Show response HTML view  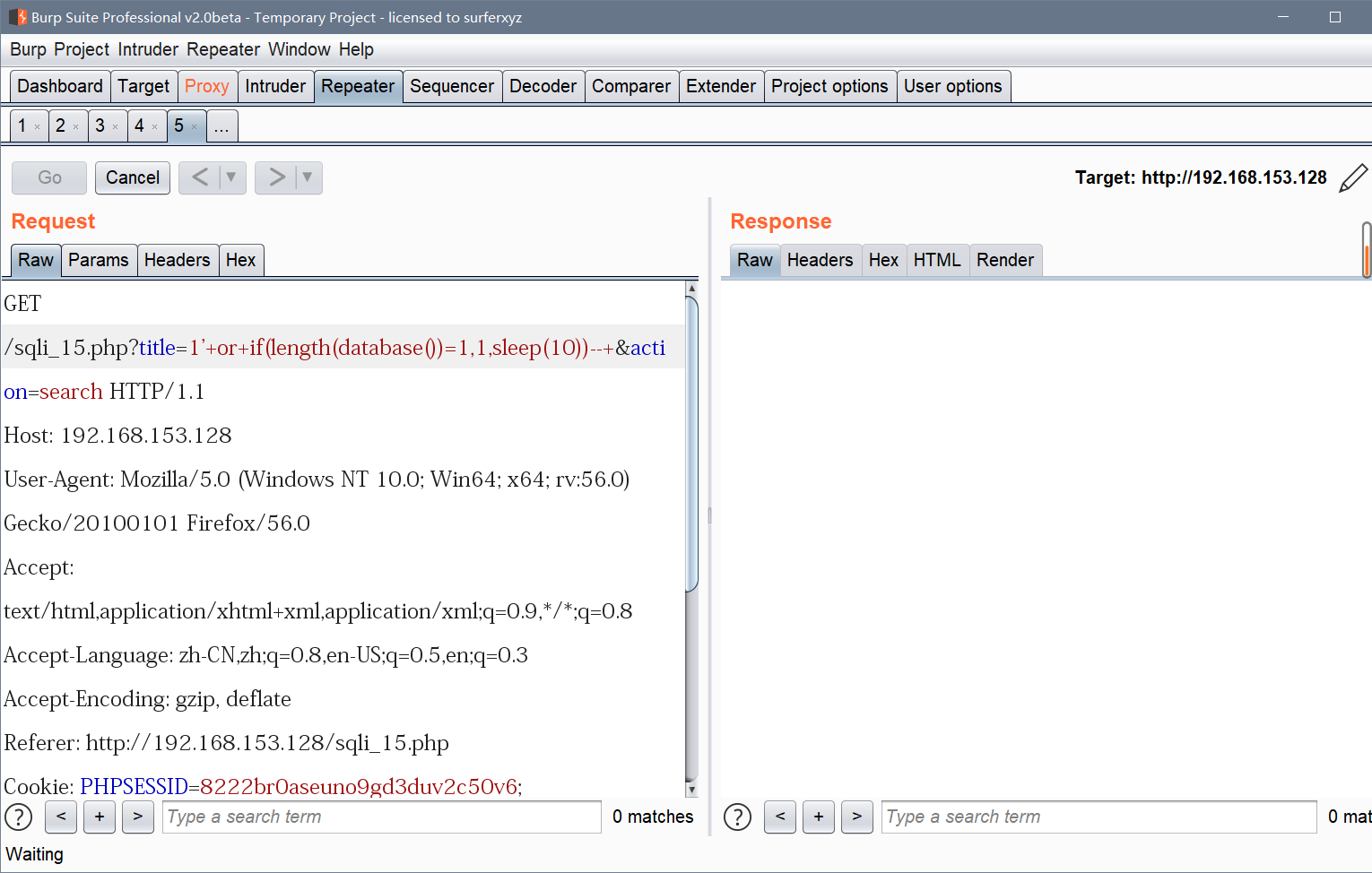click(x=937, y=260)
